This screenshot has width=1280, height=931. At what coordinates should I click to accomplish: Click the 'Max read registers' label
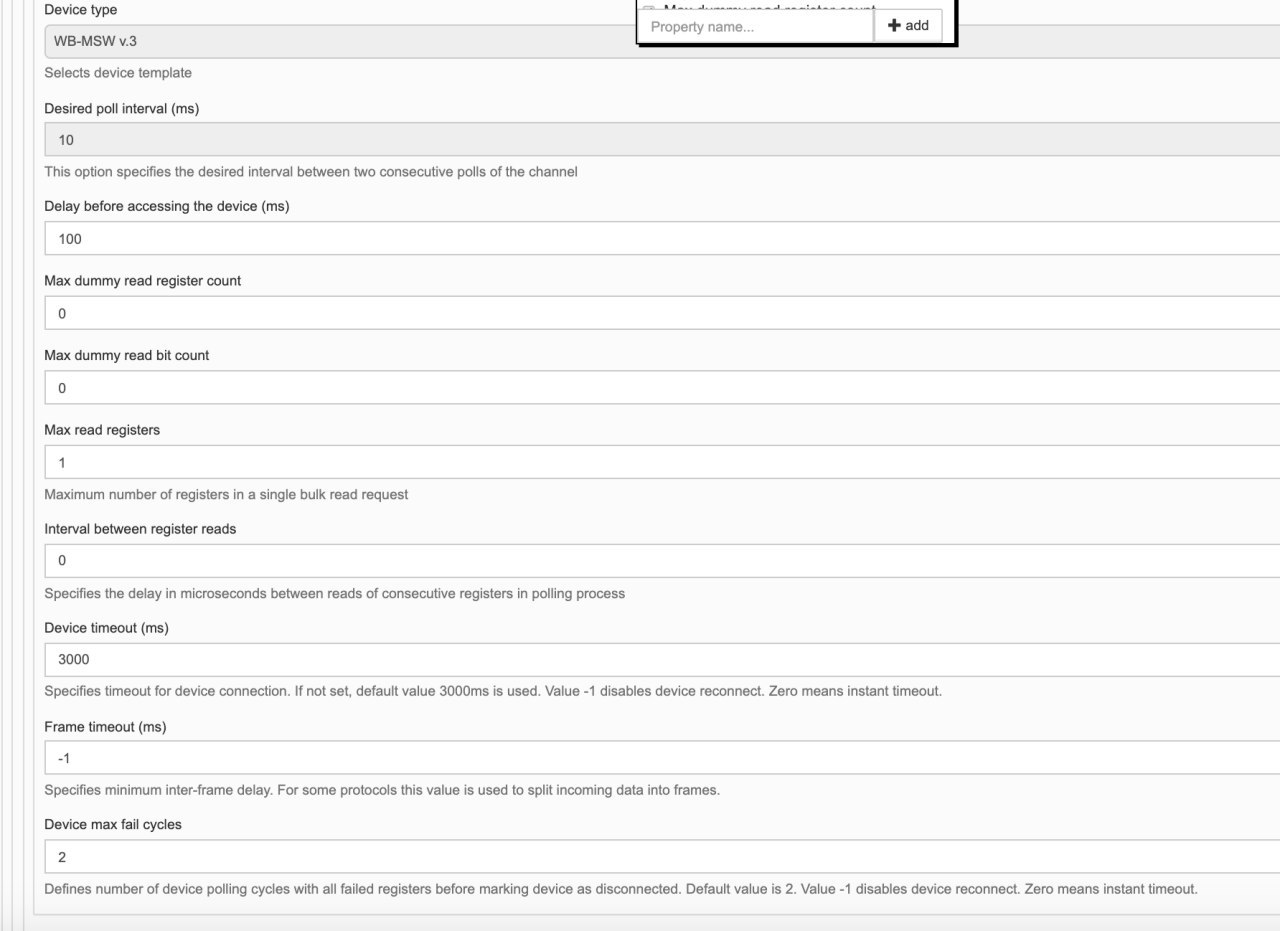[102, 430]
